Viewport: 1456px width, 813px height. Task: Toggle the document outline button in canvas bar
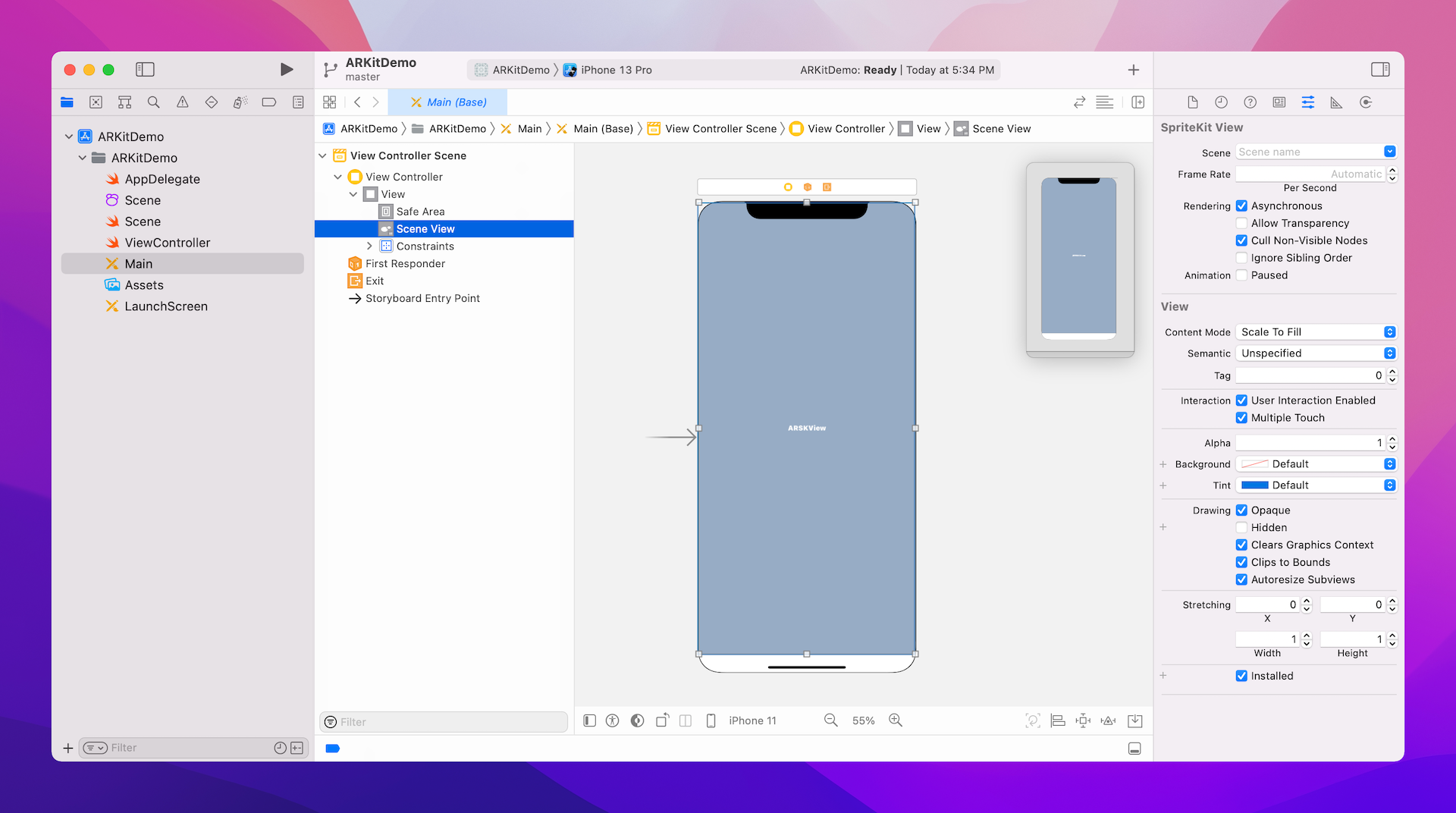coord(589,720)
